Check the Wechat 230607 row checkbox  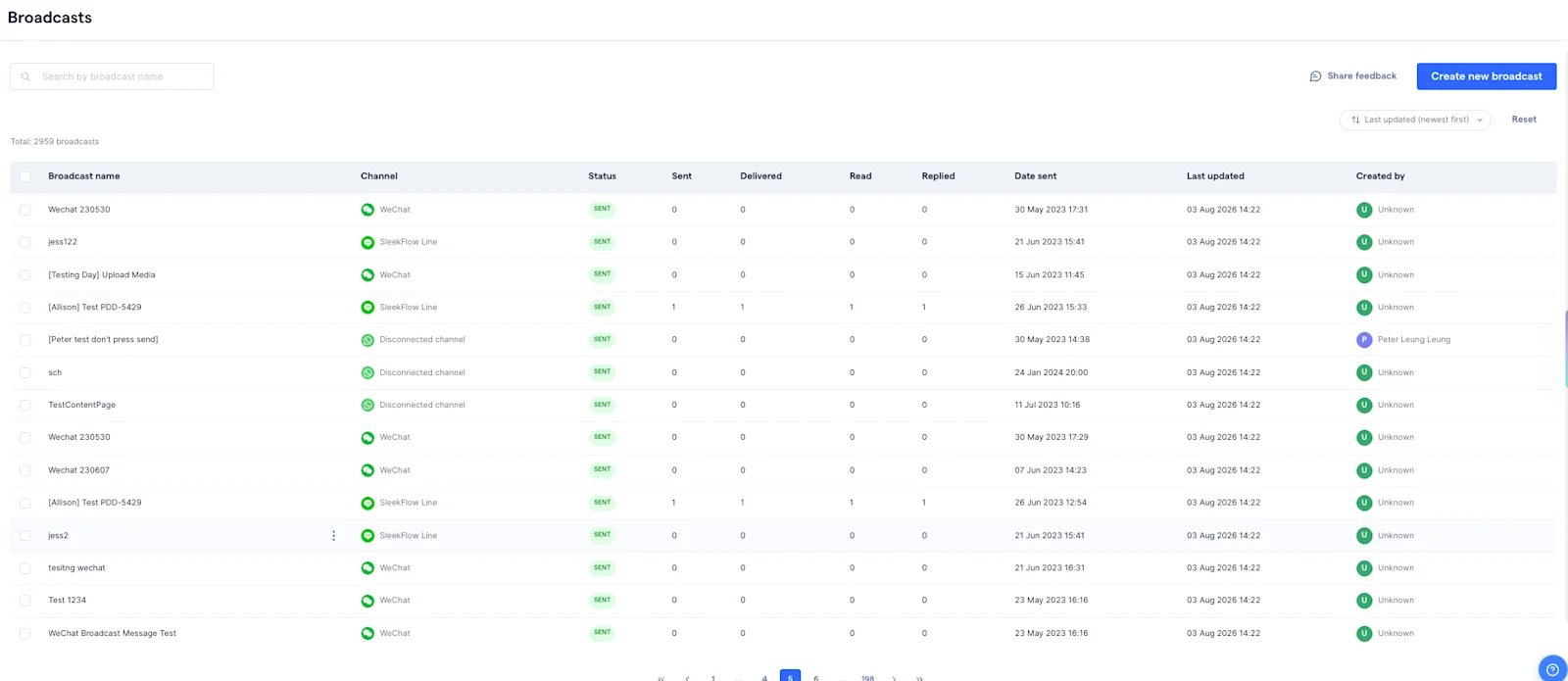[25, 470]
